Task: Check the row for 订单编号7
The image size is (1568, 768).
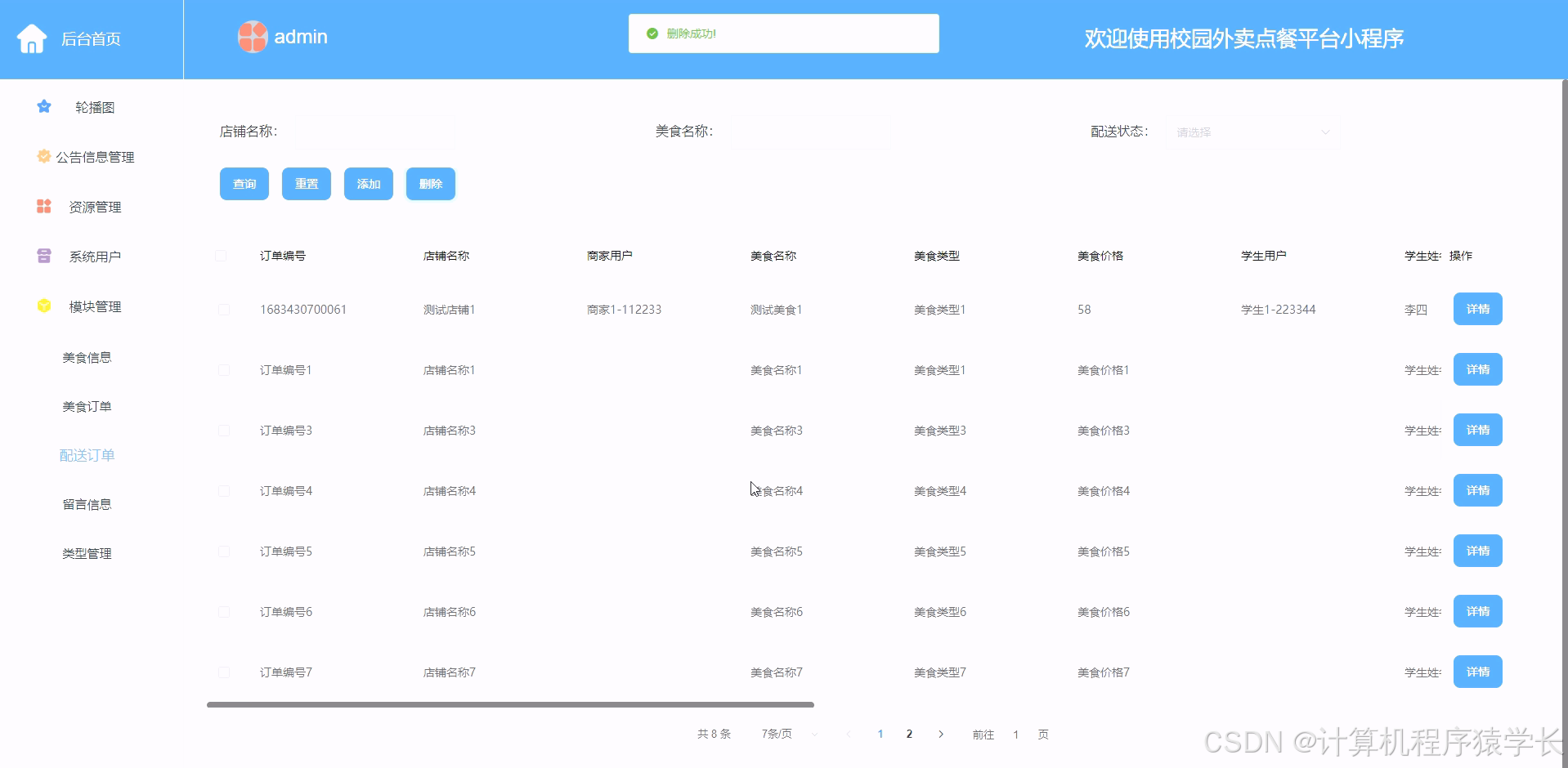Action: [224, 672]
